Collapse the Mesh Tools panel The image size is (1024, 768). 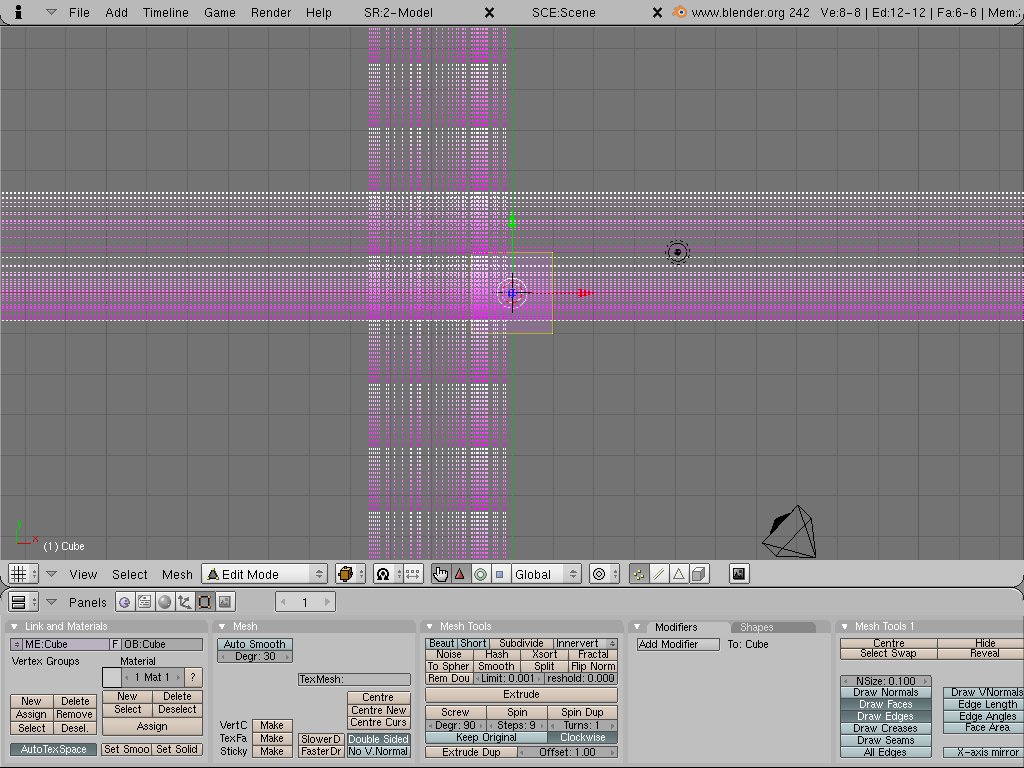(429, 627)
